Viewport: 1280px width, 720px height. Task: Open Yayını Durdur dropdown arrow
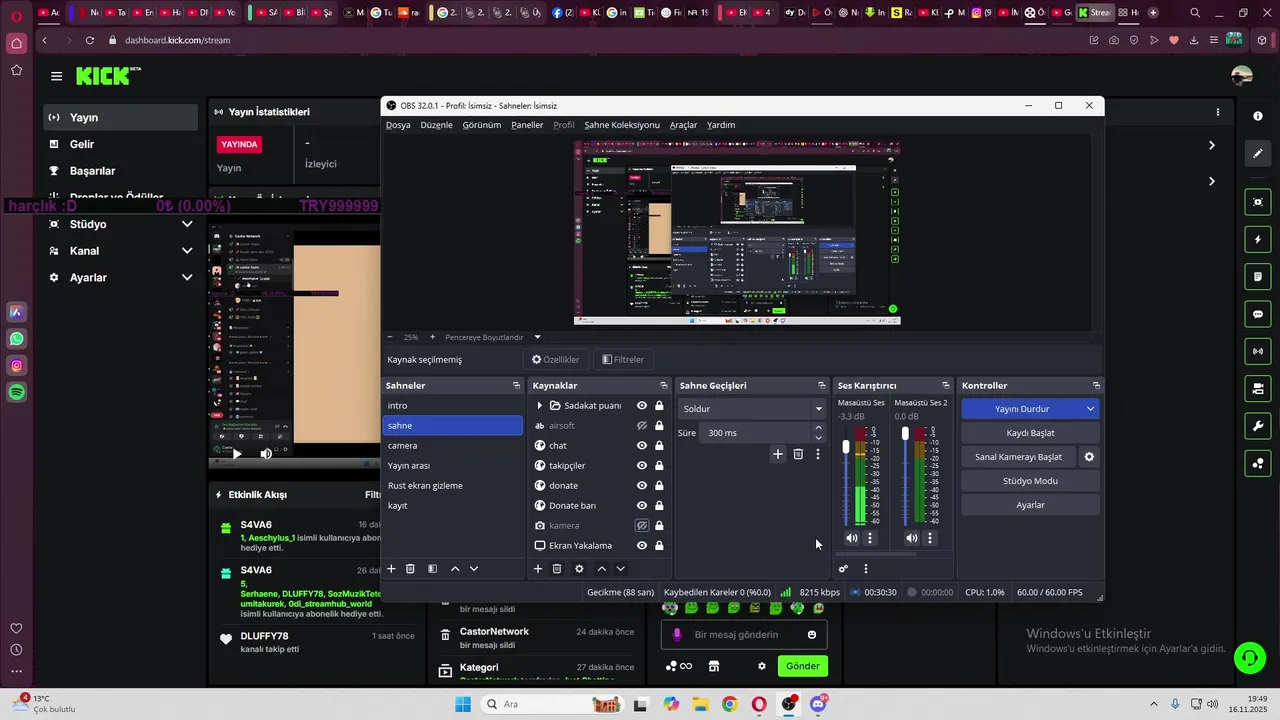point(1090,409)
